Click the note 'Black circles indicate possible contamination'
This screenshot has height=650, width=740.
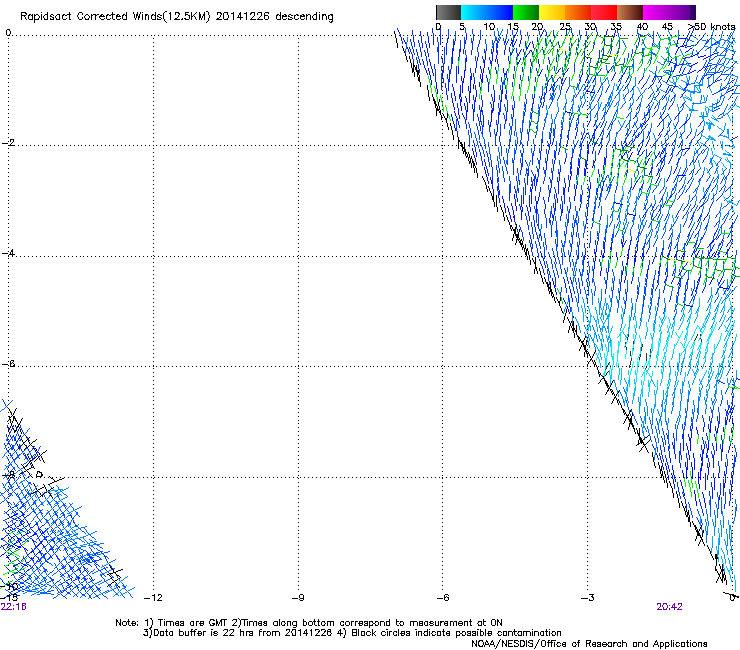(456, 633)
